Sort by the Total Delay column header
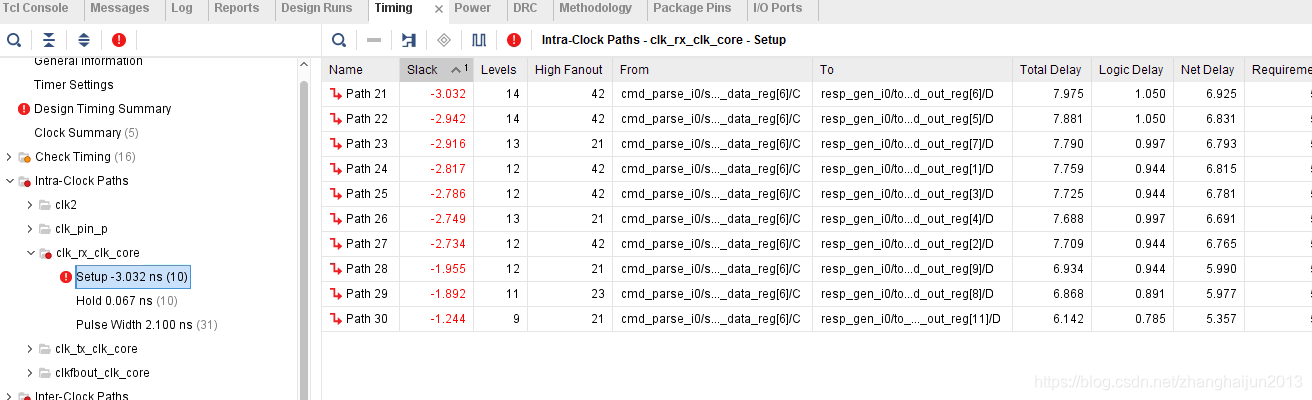 coord(1050,70)
